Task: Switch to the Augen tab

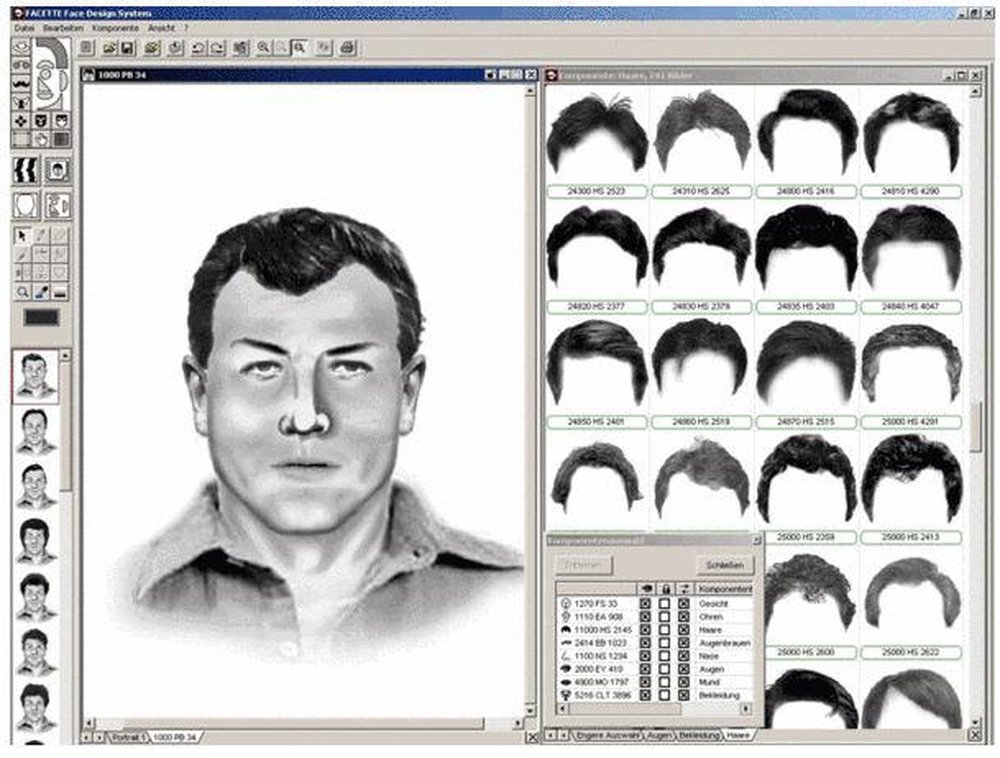Action: point(660,735)
